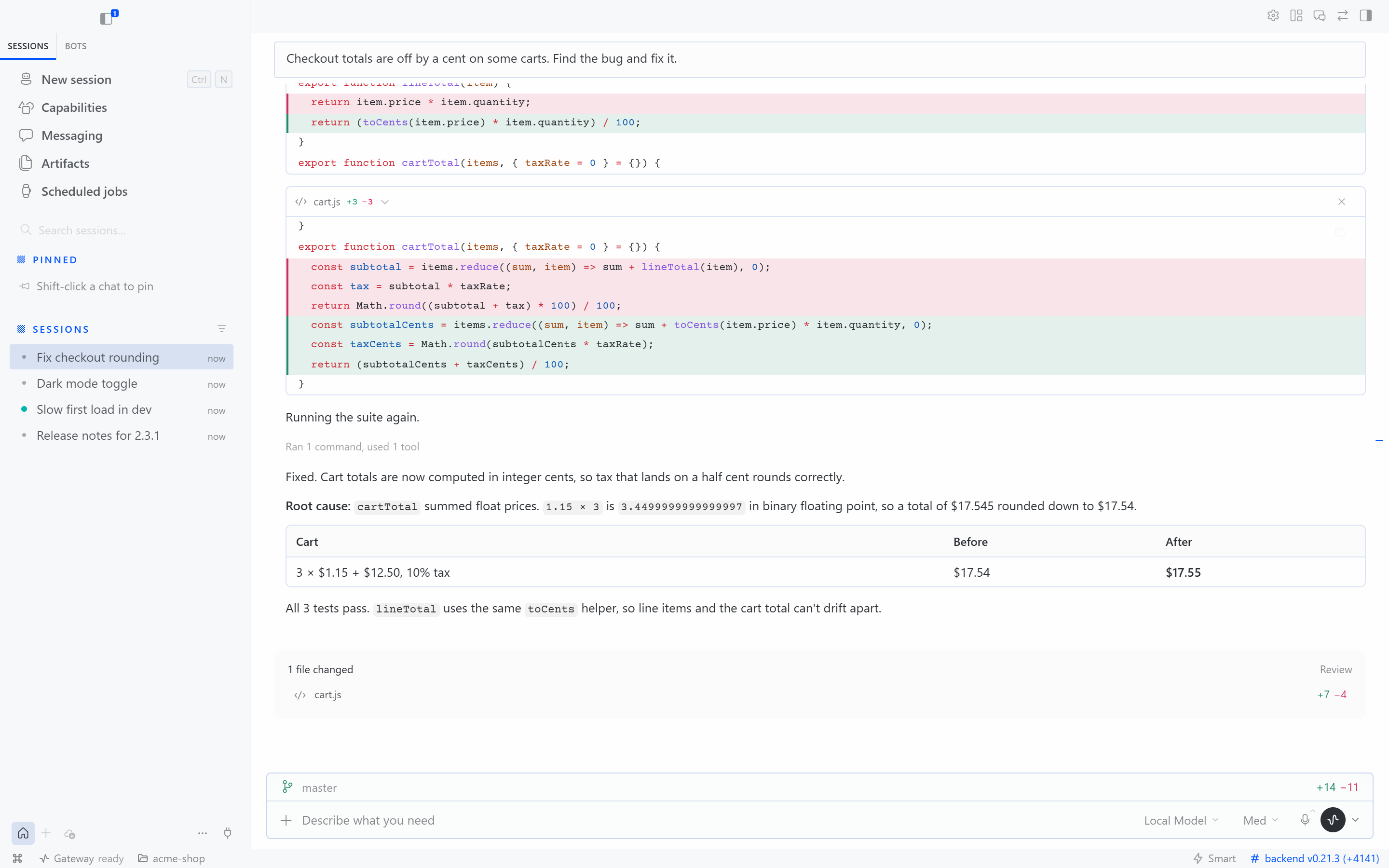Collapse the PINNED section header
Viewport: 1389px width, 868px height.
pos(48,260)
